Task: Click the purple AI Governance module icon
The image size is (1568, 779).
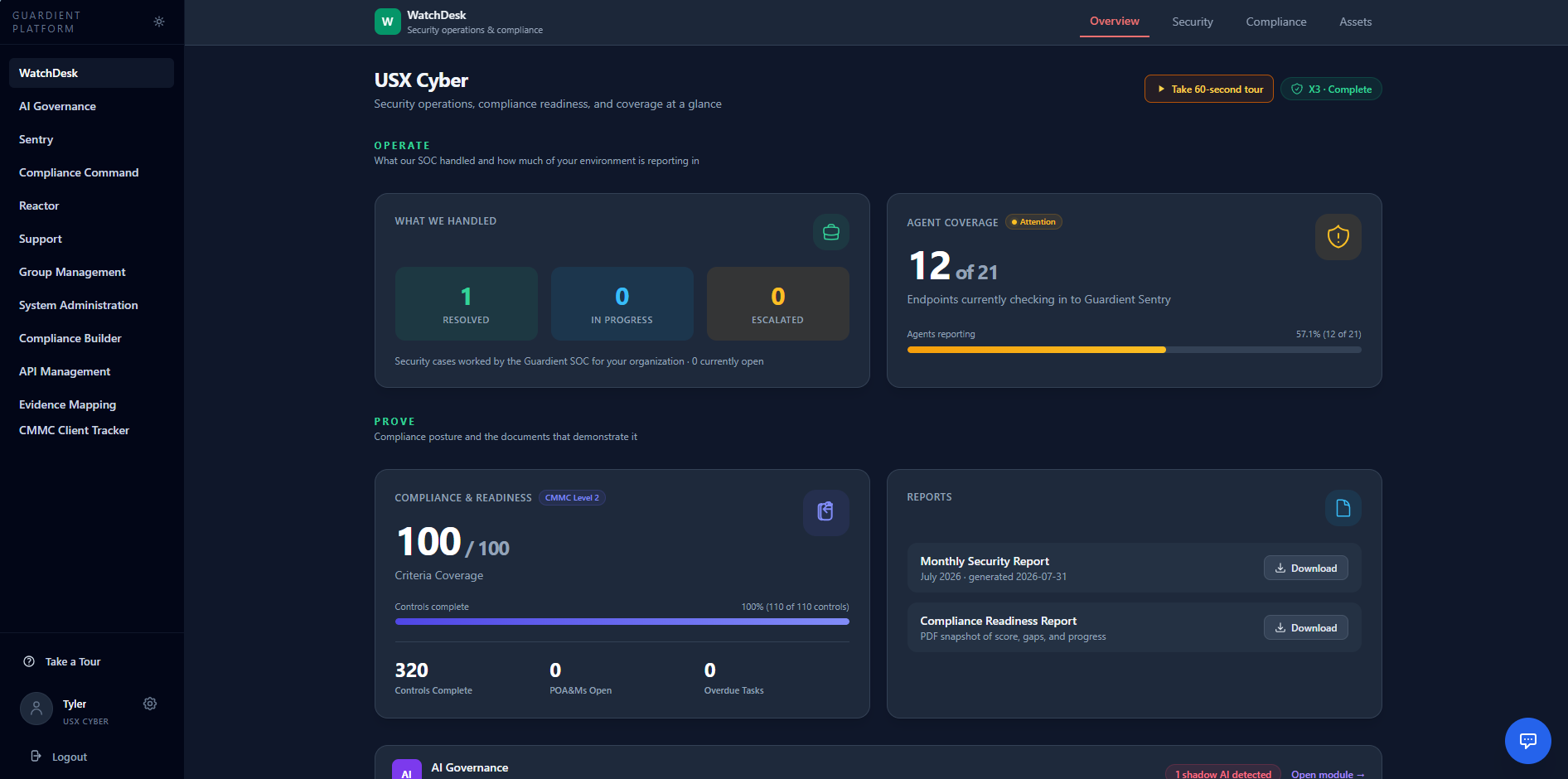Action: 406,770
